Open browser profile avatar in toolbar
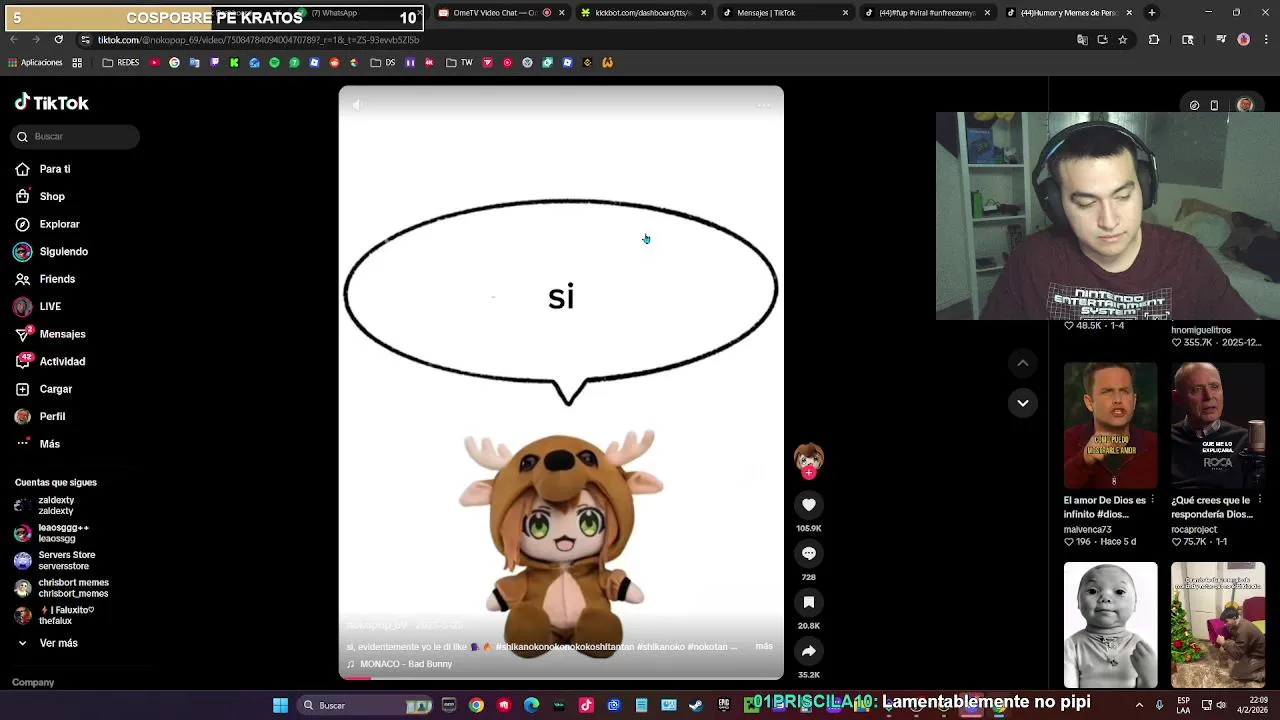Image resolution: width=1280 pixels, height=720 pixels. coord(1243,40)
